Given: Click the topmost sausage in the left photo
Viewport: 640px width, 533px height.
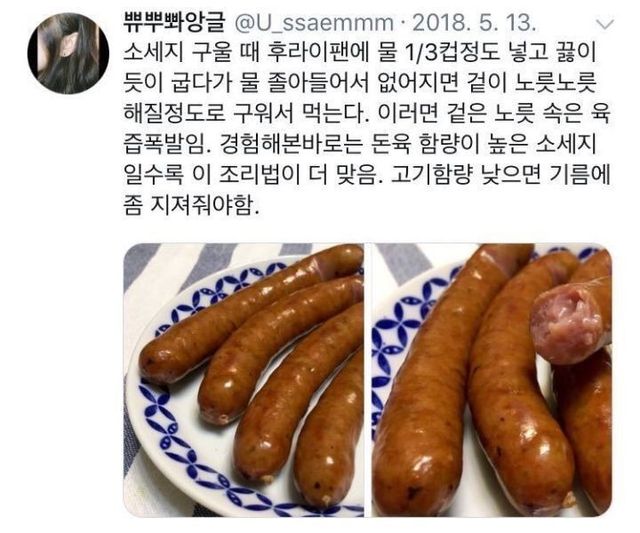Looking at the screenshot, I should 245,310.
